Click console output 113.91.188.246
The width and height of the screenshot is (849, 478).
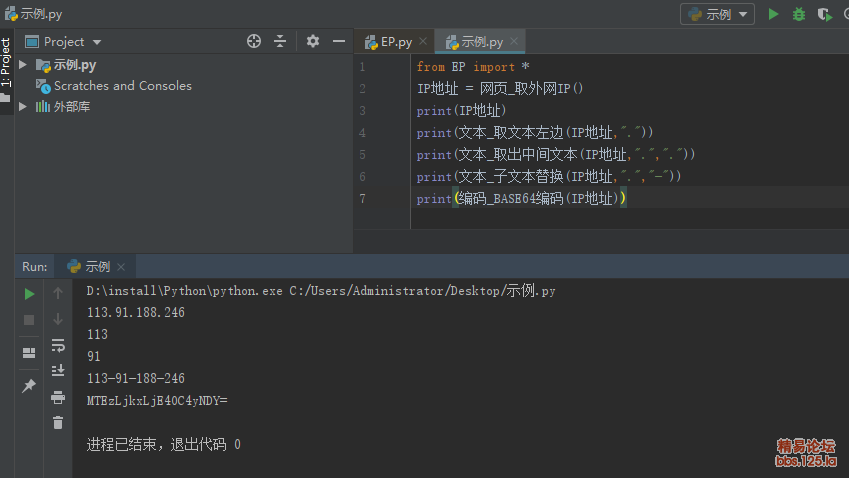[x=136, y=312]
